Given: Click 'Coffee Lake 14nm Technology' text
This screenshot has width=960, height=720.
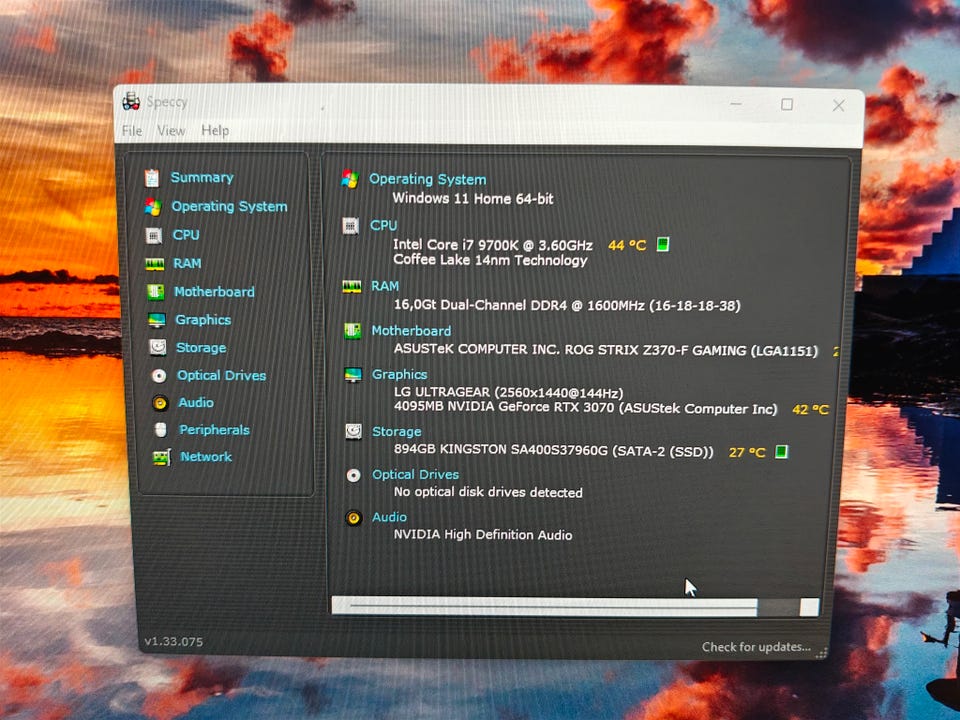Looking at the screenshot, I should coord(490,260).
